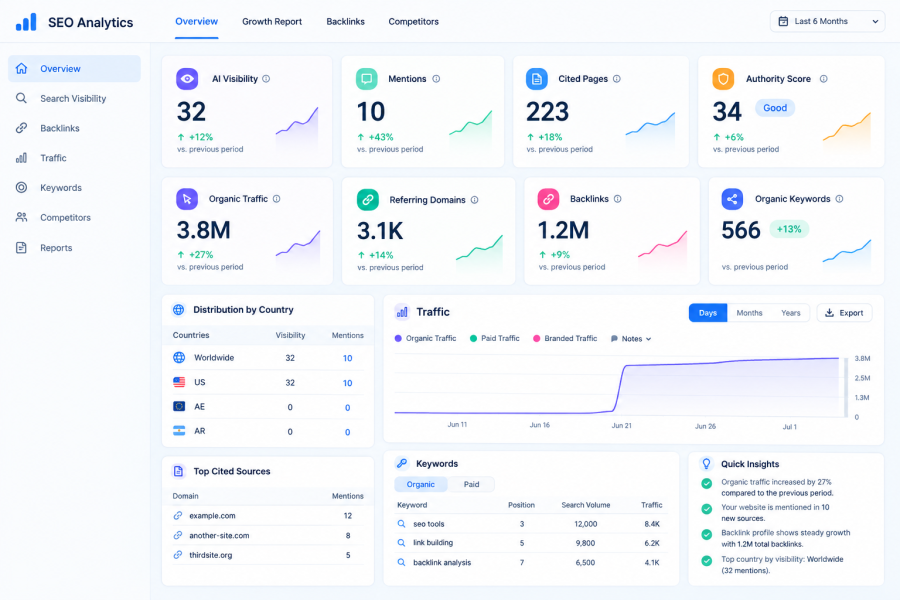
Task: Click the AI Visibility eye icon
Action: pyautogui.click(x=187, y=79)
